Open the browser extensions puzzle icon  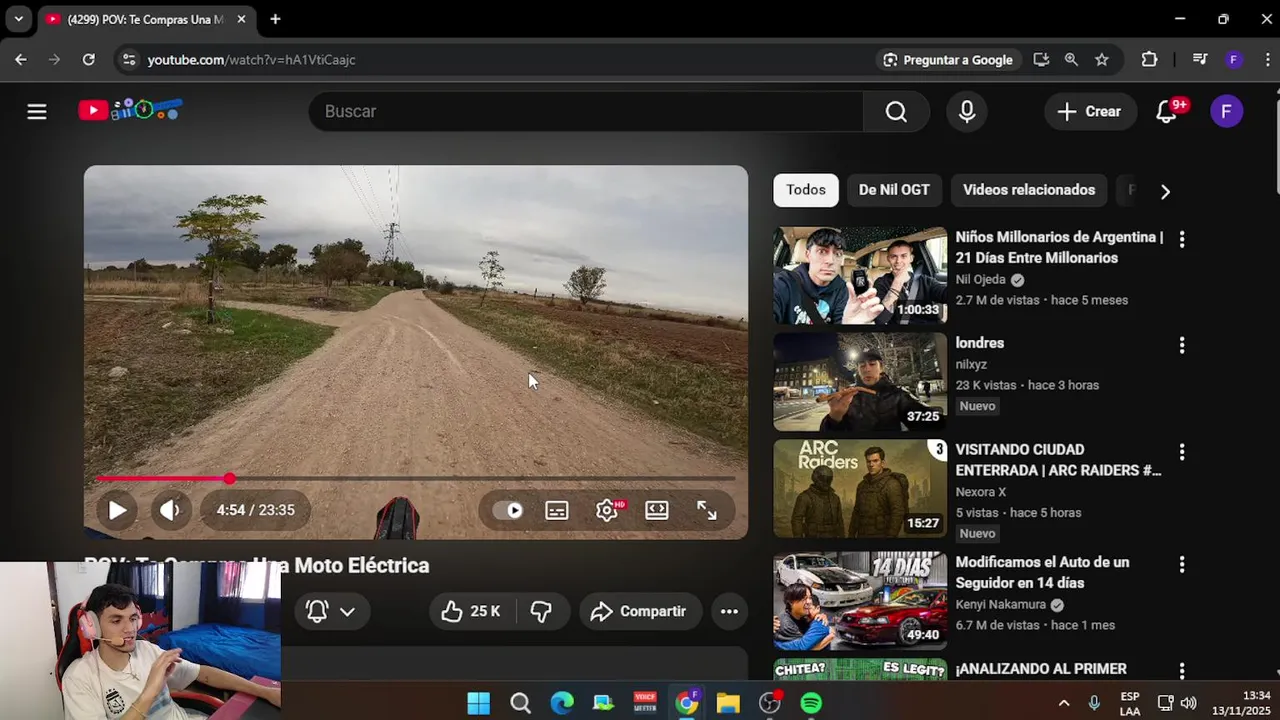click(1149, 60)
